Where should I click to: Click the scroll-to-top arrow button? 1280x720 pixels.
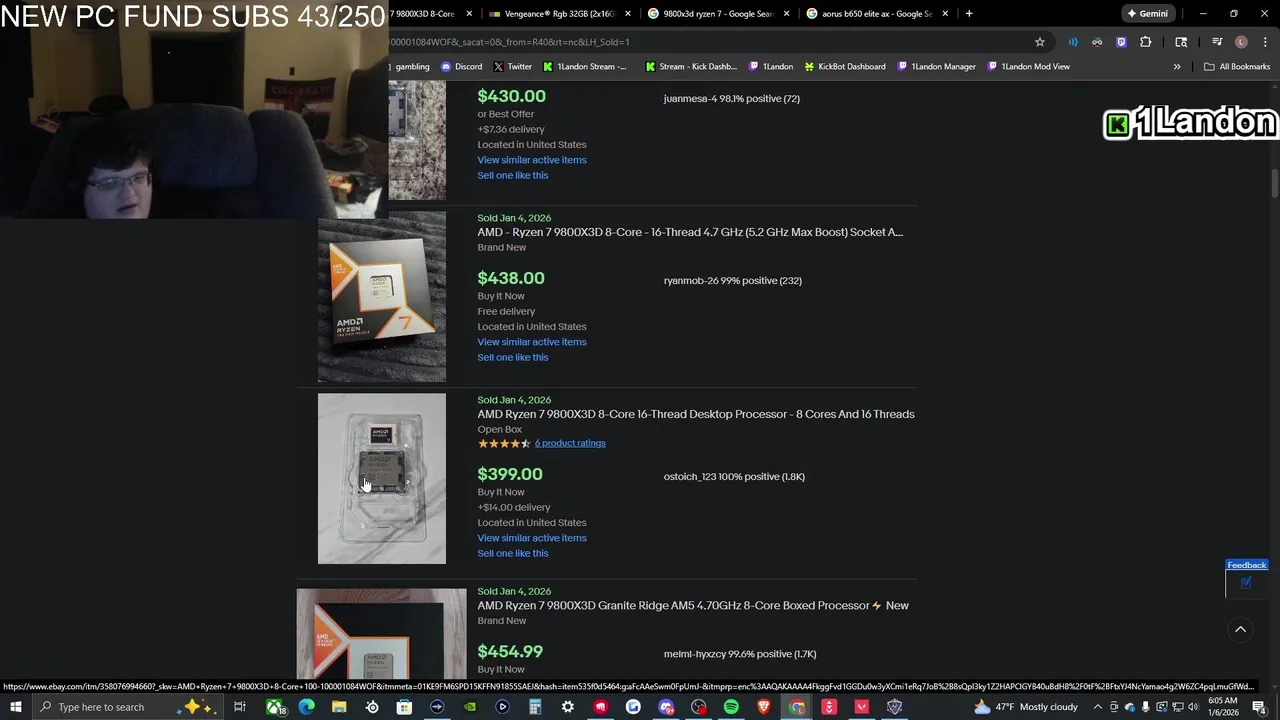(1240, 629)
